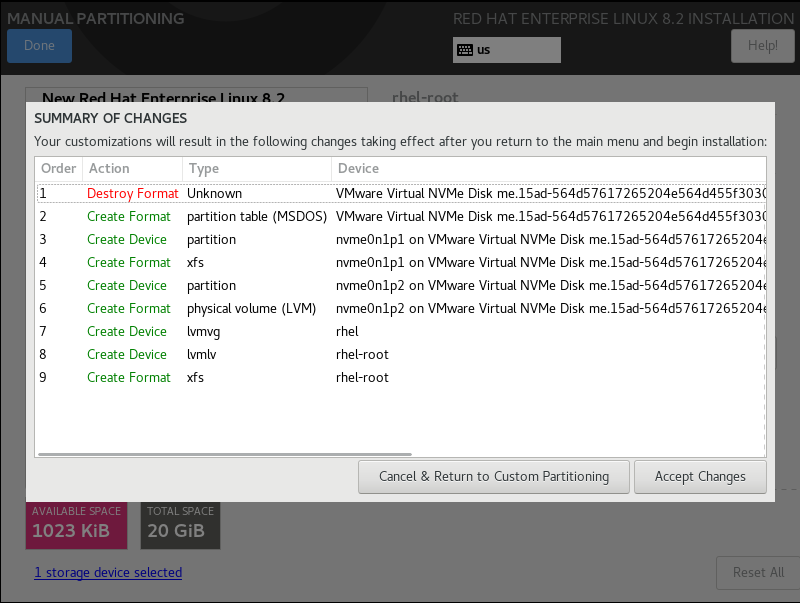This screenshot has height=603, width=800.
Task: Select the lvmvg rhel row
Action: (400, 331)
